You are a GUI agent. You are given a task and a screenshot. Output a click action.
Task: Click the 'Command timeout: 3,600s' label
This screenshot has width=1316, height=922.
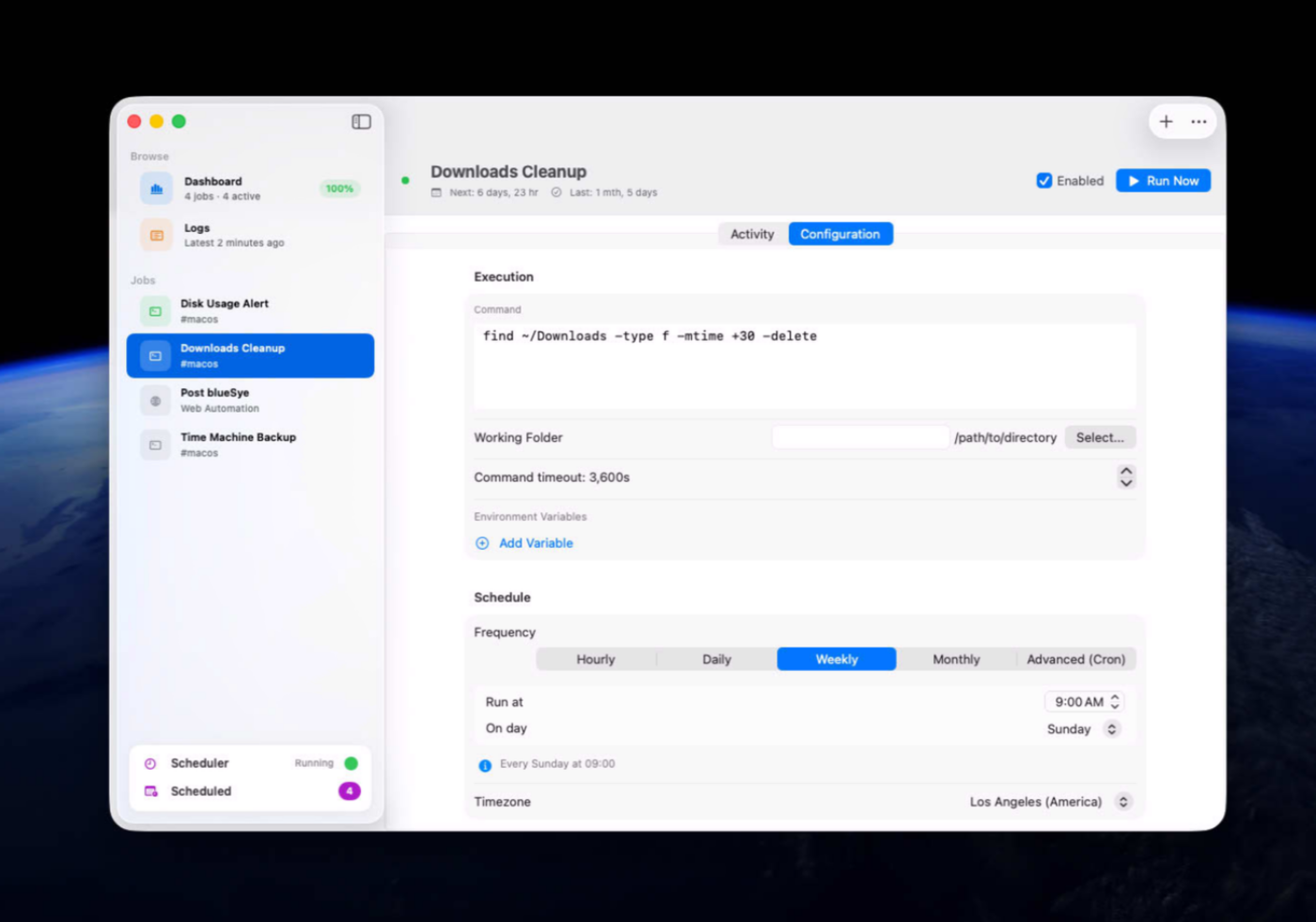552,477
